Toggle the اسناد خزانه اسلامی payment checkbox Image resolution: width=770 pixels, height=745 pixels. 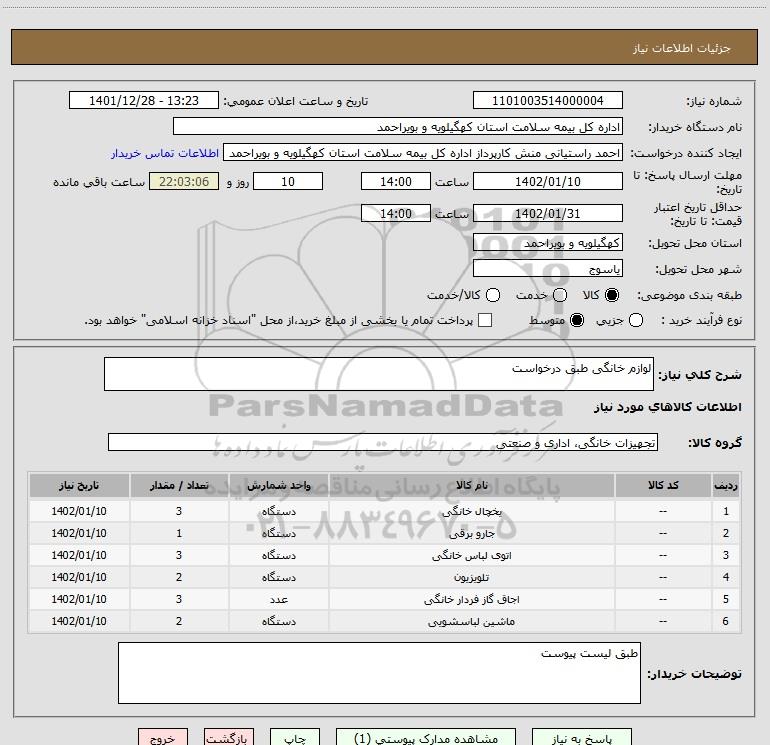[x=485, y=320]
